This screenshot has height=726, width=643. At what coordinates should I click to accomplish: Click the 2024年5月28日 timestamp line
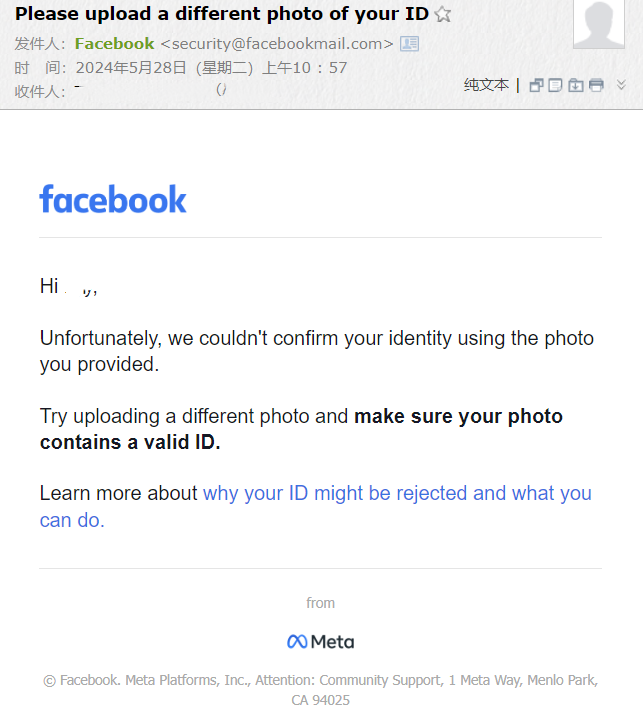(x=212, y=68)
